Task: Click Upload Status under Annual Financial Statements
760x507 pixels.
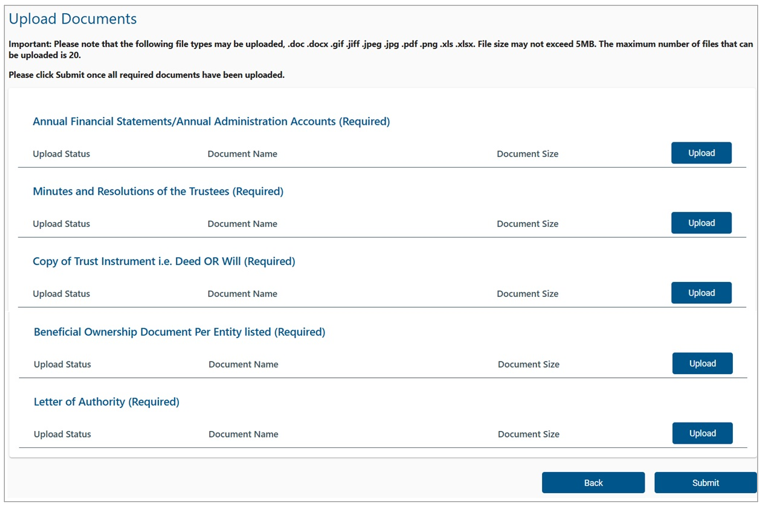Action: [62, 154]
